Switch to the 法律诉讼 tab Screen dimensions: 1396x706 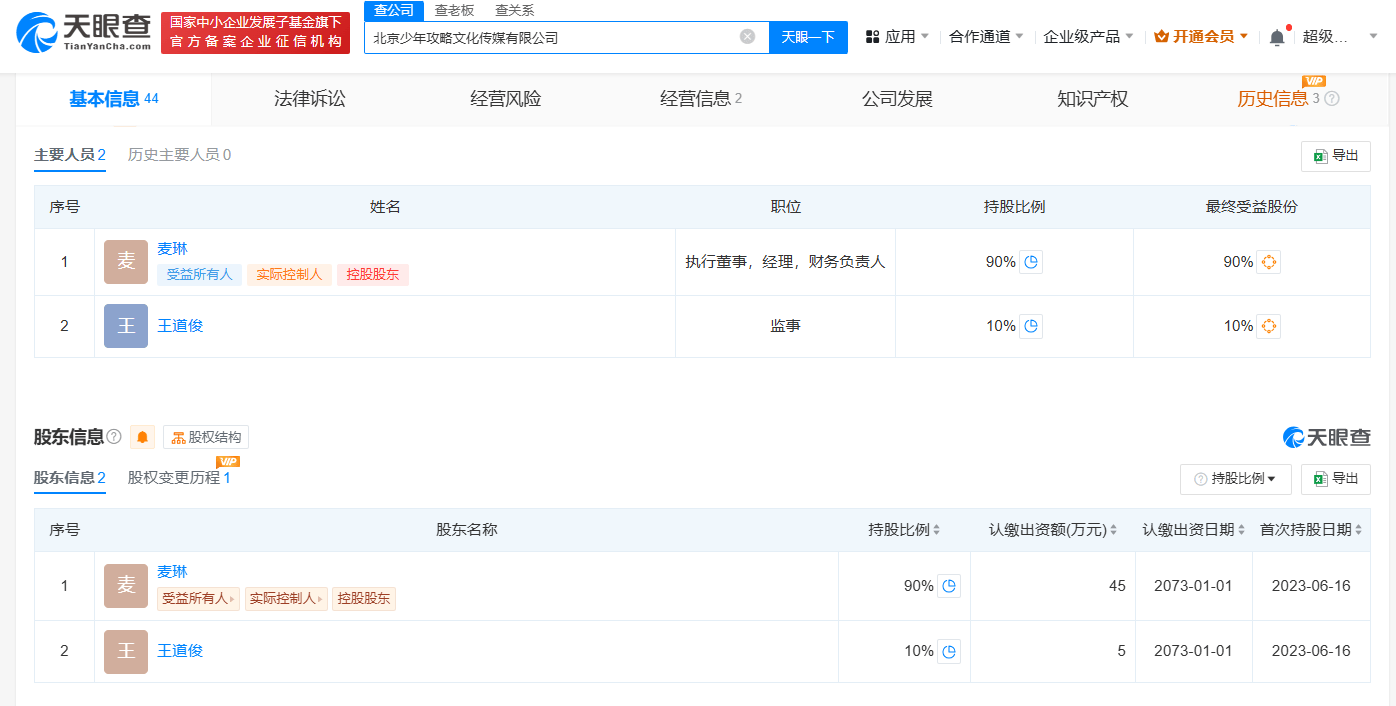click(x=309, y=99)
